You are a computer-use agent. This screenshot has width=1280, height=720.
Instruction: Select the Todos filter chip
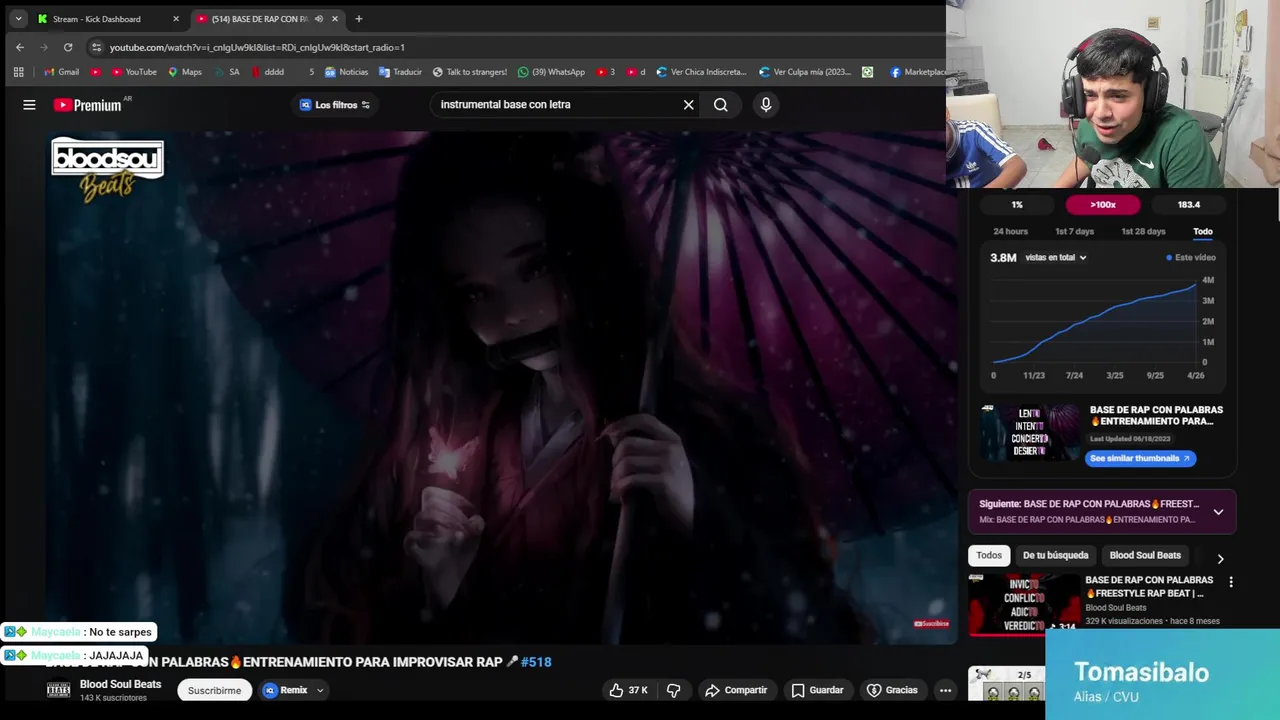point(989,555)
